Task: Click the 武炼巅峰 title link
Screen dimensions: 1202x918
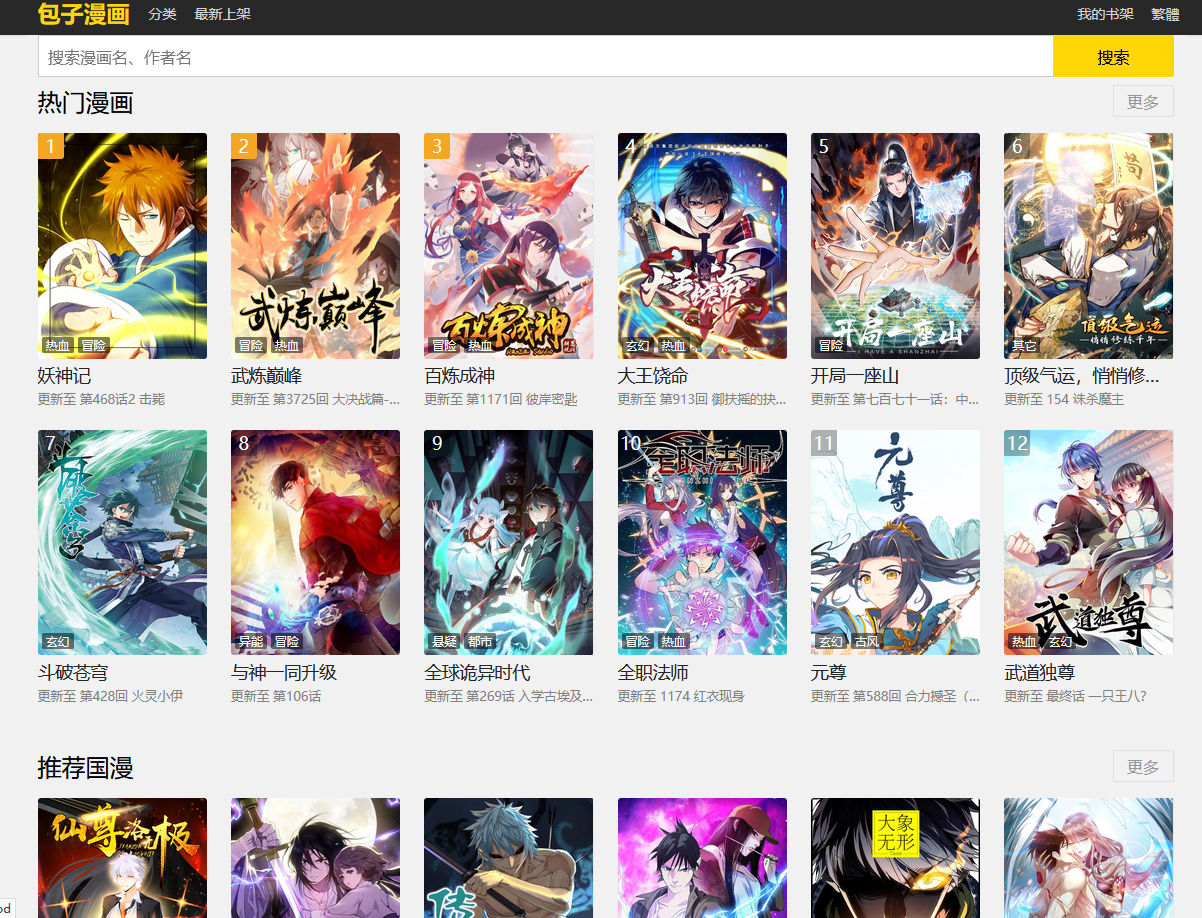Action: [x=266, y=376]
